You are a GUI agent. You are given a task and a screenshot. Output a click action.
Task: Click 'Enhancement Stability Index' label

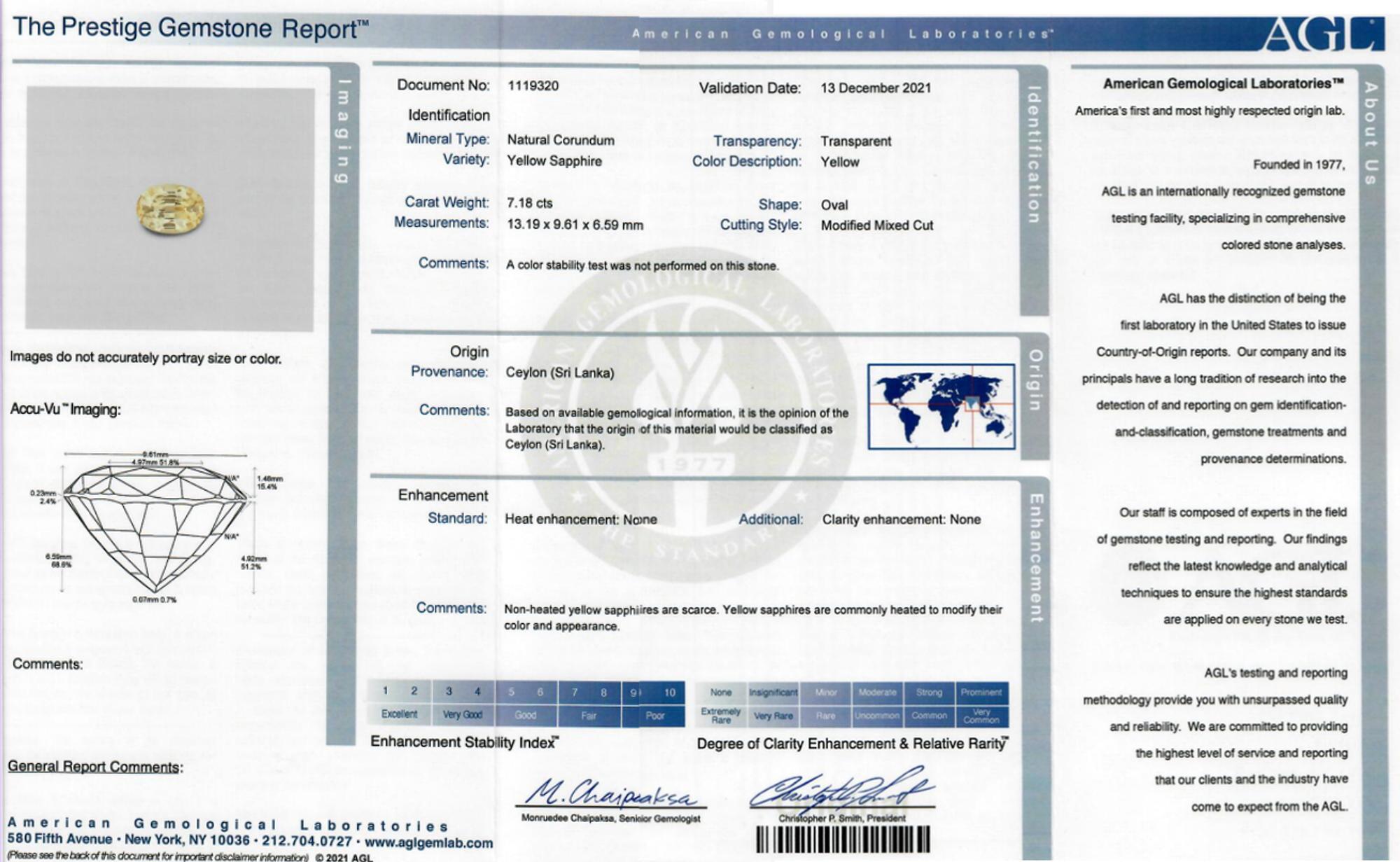[465, 742]
